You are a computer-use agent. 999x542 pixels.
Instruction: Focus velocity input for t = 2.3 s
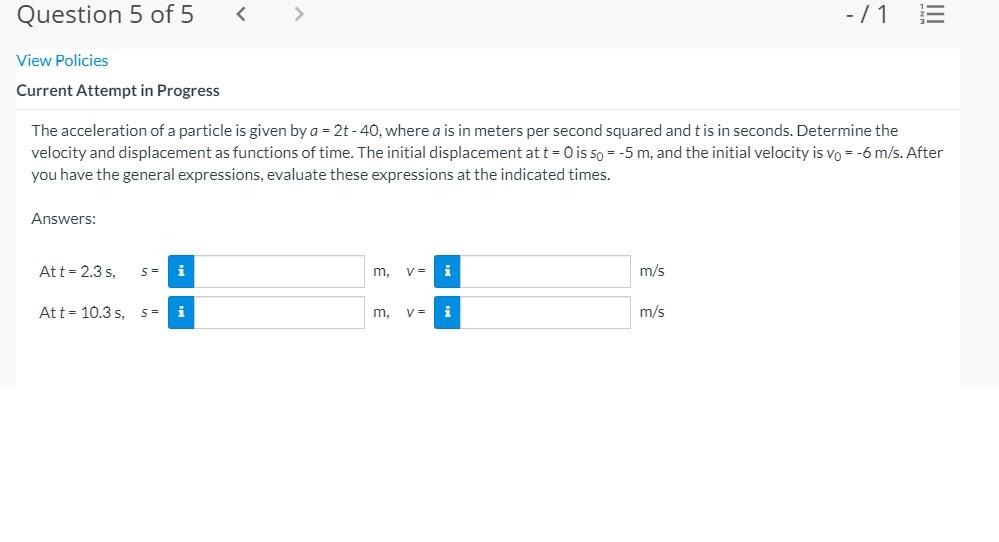point(545,271)
